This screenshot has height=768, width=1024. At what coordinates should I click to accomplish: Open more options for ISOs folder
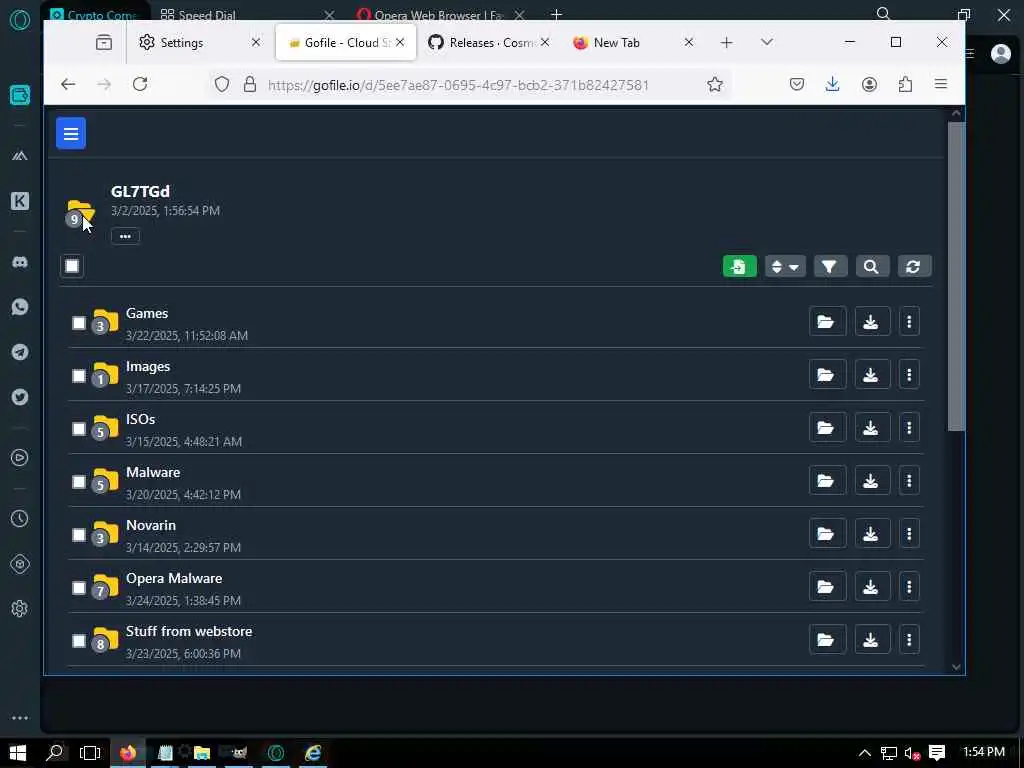pos(909,427)
